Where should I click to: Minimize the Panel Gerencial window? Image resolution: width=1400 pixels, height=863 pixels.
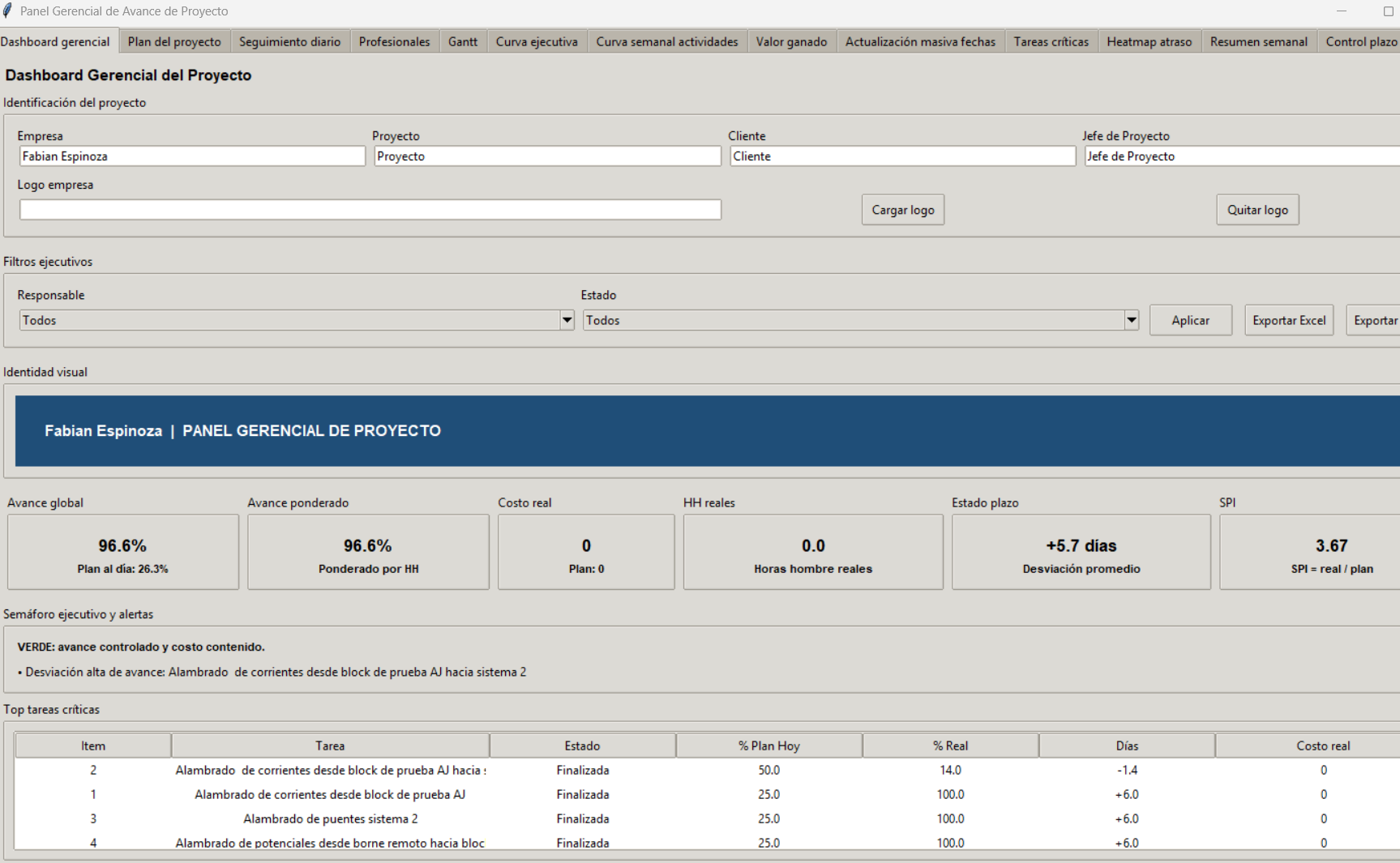click(x=1342, y=11)
